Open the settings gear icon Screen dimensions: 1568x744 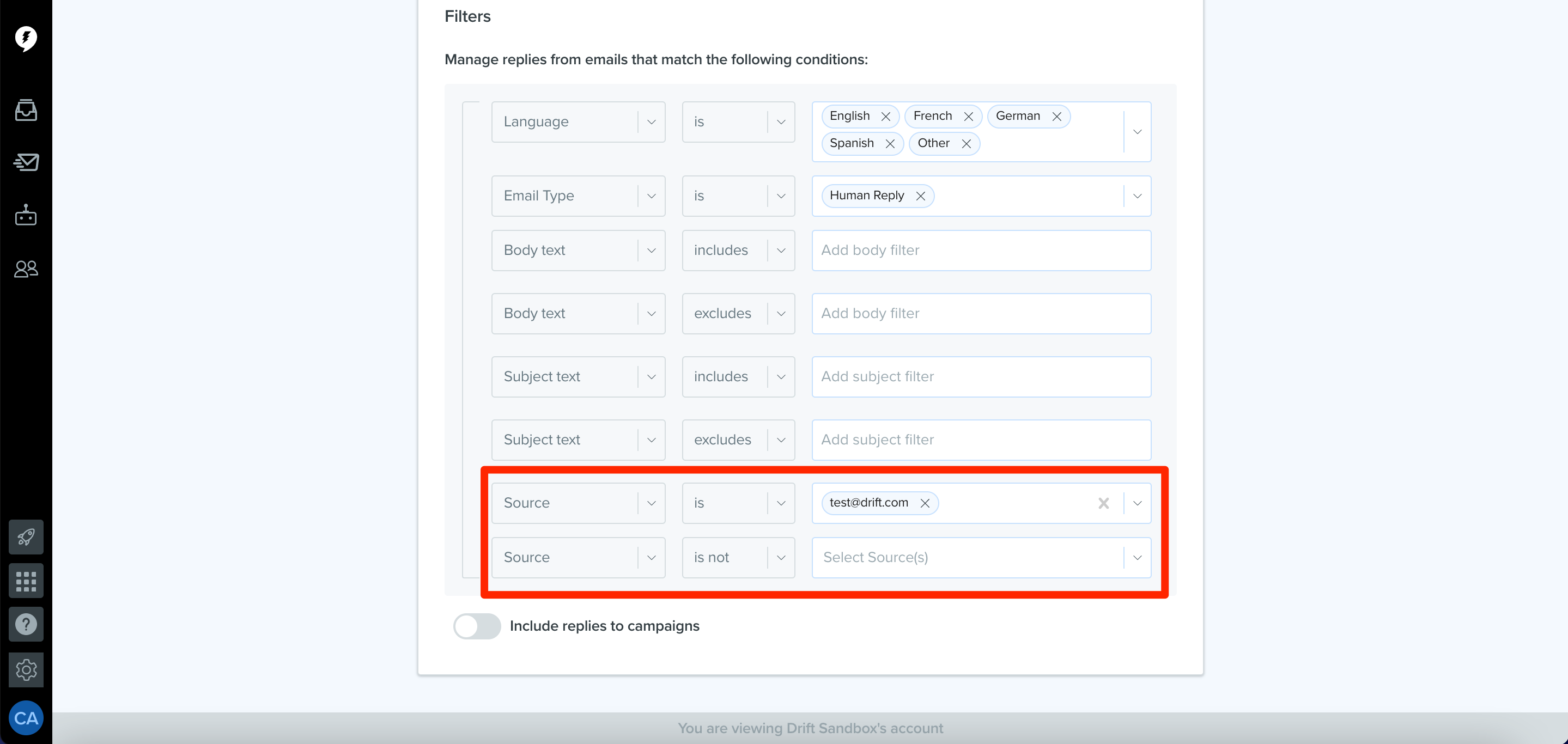pos(26,670)
